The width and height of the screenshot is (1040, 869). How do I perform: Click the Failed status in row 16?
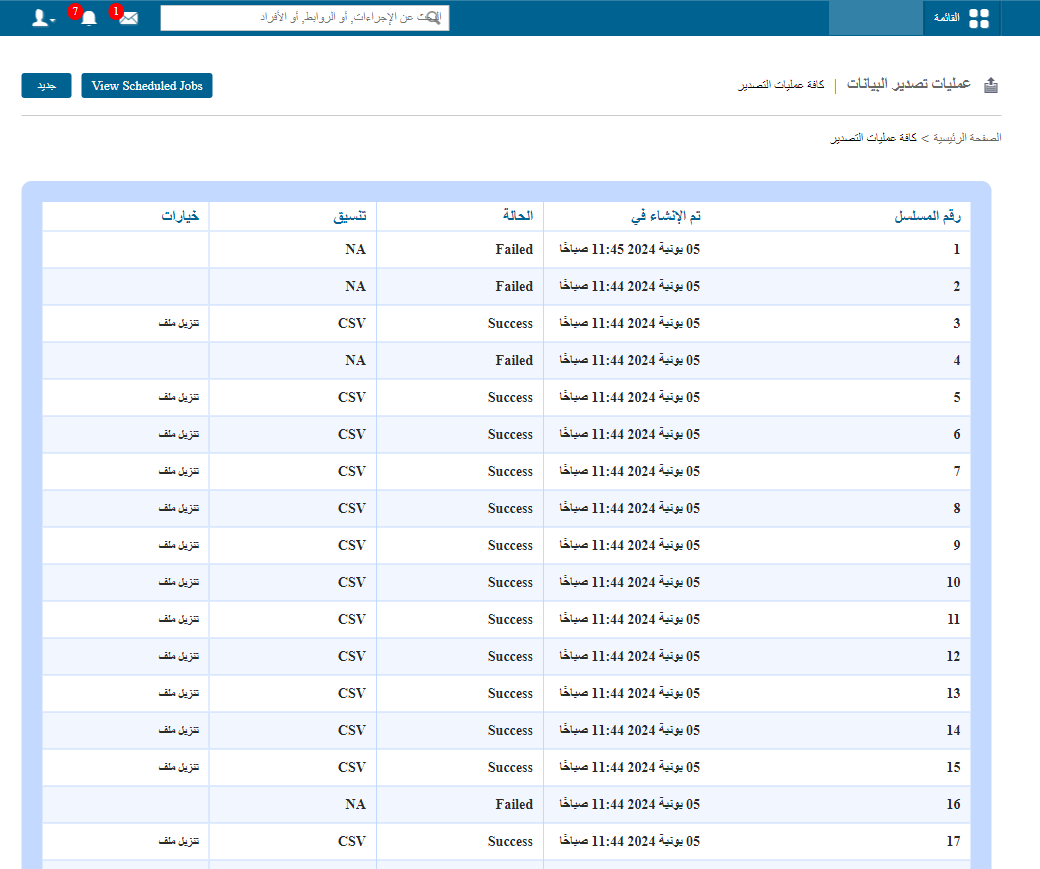(x=514, y=804)
